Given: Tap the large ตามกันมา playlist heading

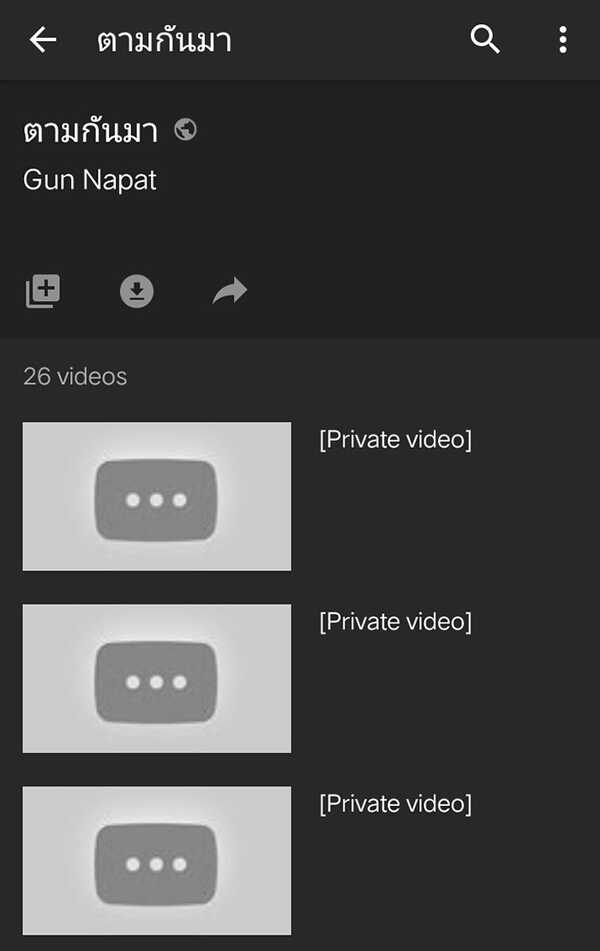Looking at the screenshot, I should coord(91,130).
